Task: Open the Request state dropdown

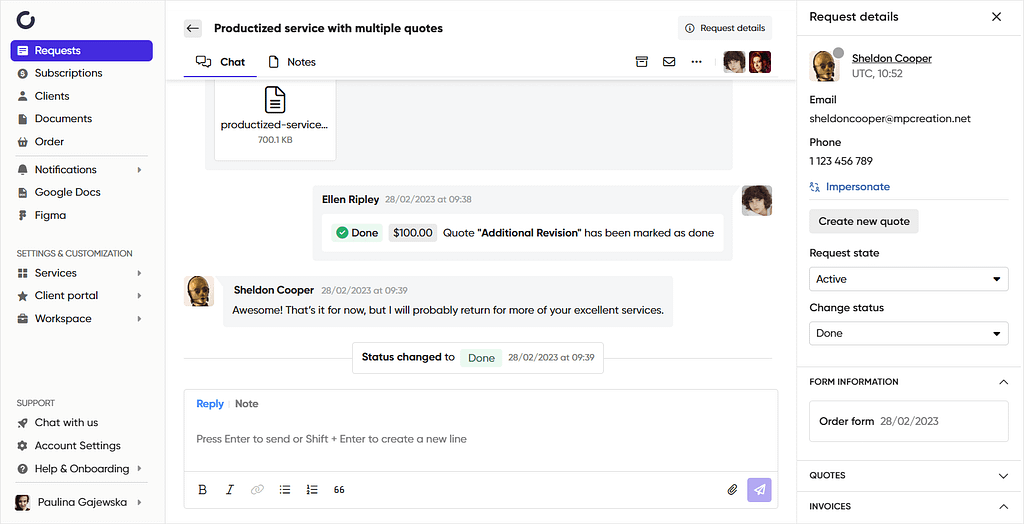Action: pyautogui.click(x=908, y=279)
